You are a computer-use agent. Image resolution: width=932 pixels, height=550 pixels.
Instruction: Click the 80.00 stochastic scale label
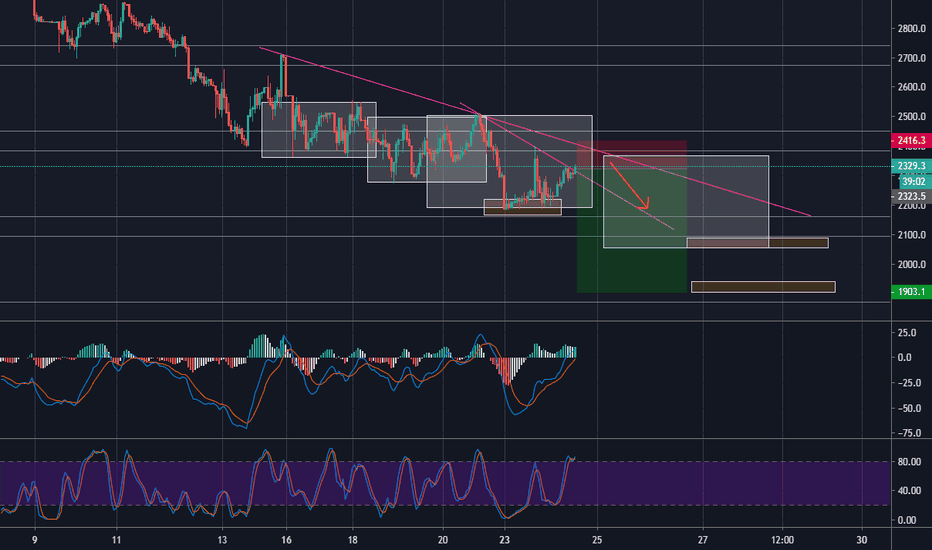coord(909,461)
